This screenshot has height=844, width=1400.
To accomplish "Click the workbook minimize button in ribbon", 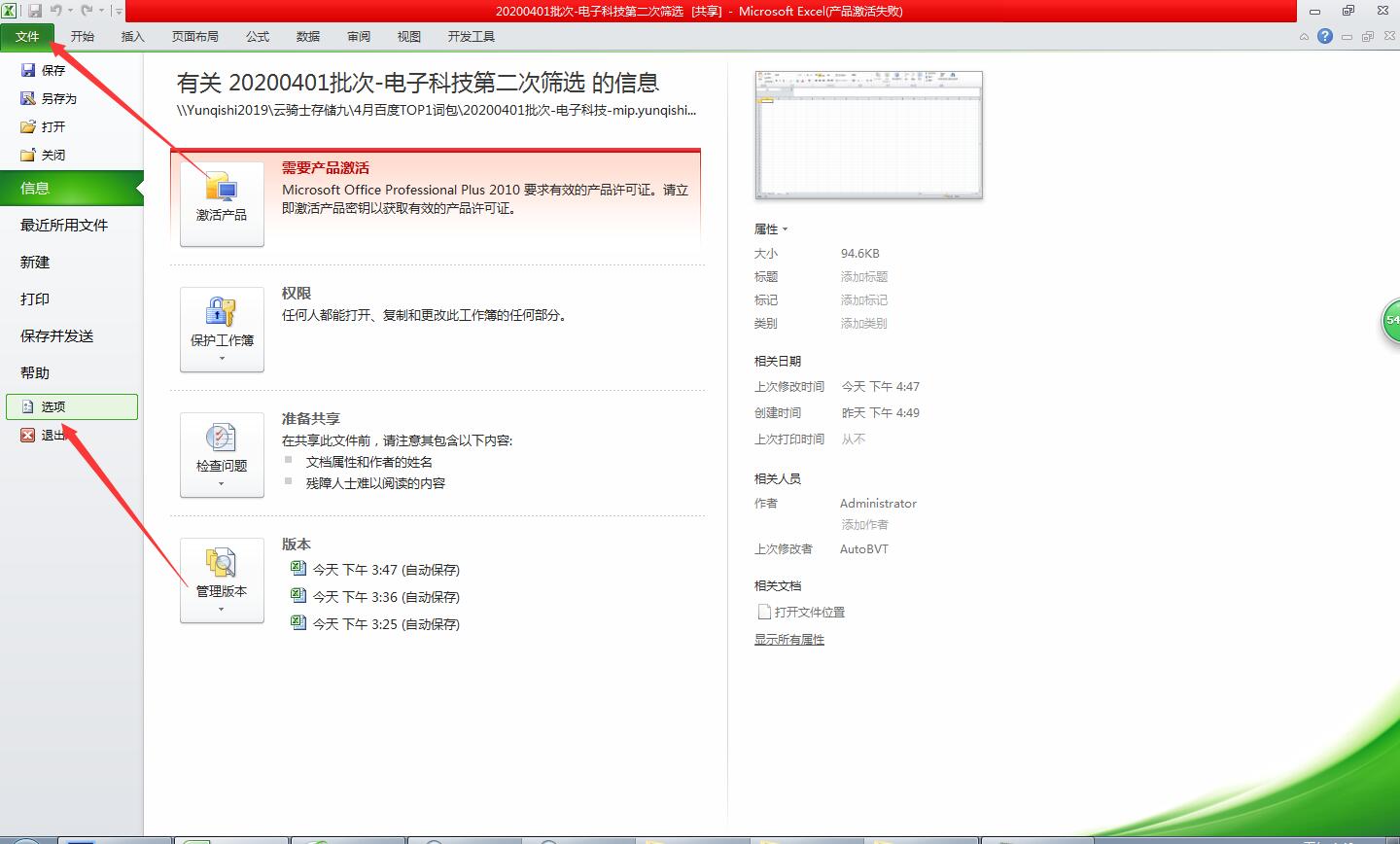I will click(x=1347, y=37).
